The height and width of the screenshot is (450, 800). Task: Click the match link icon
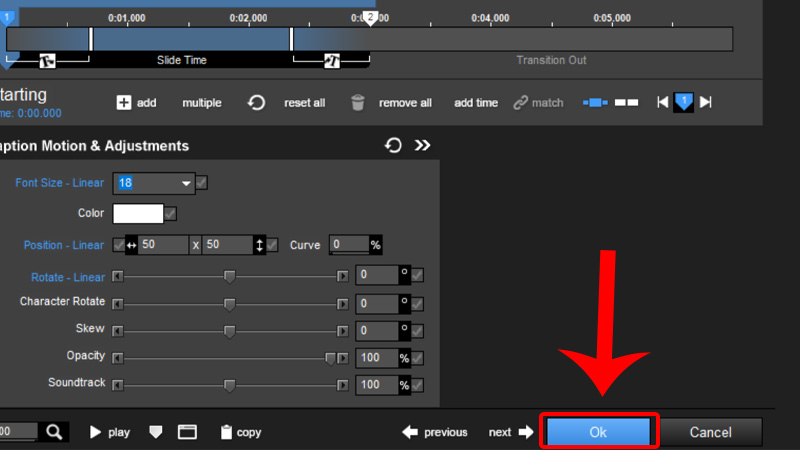coord(520,102)
